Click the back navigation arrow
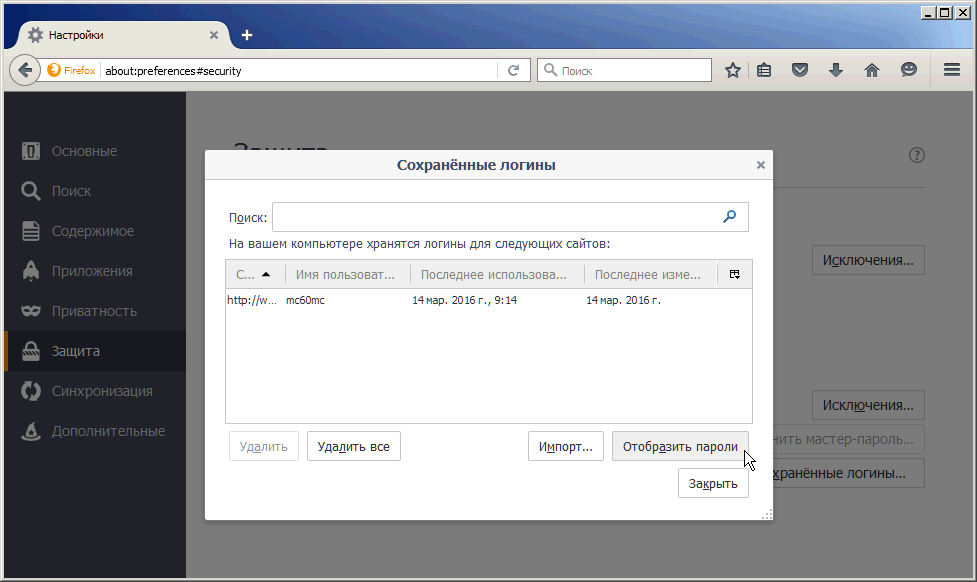The image size is (977, 582). pyautogui.click(x=26, y=70)
